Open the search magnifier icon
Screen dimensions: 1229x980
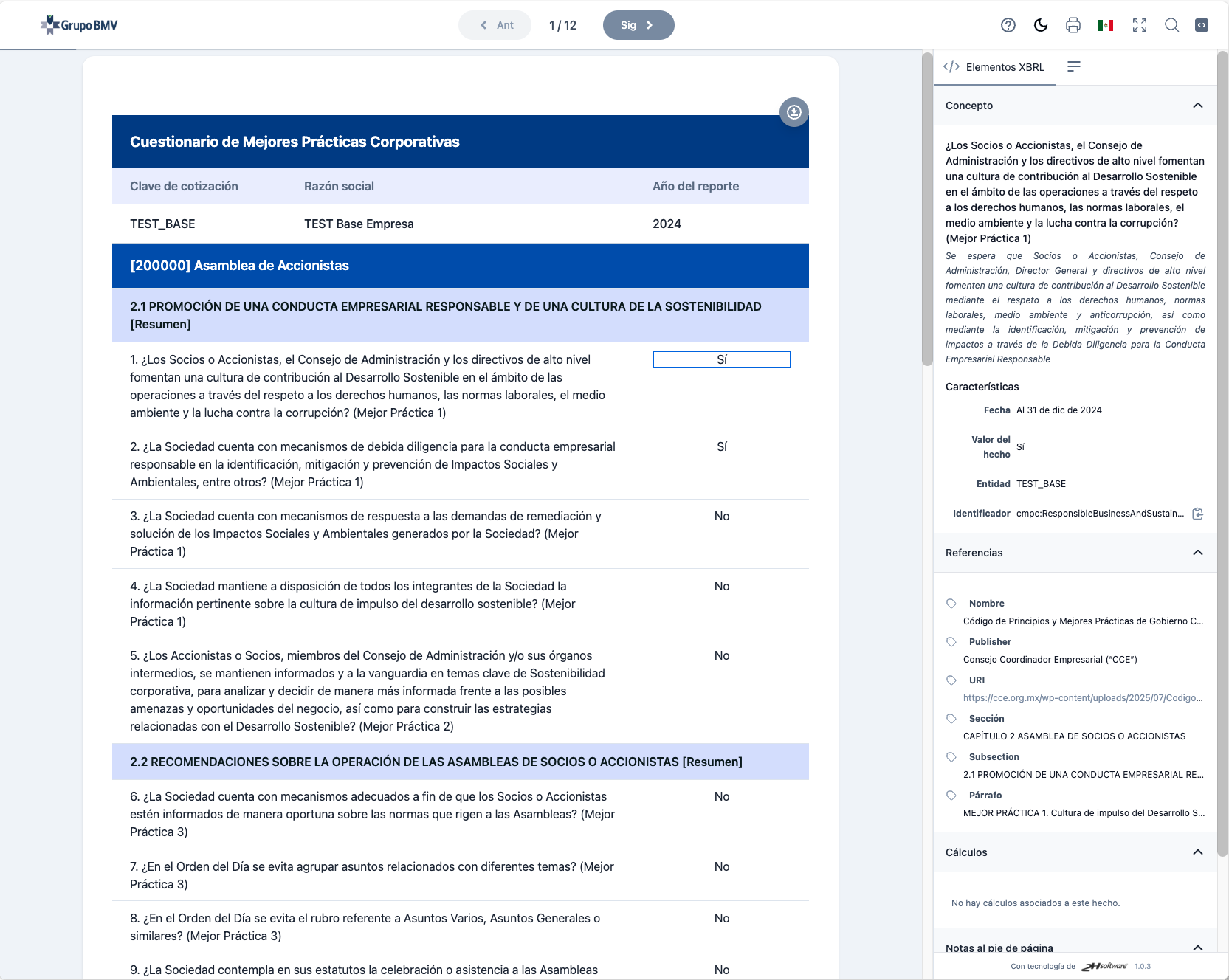tap(1171, 25)
